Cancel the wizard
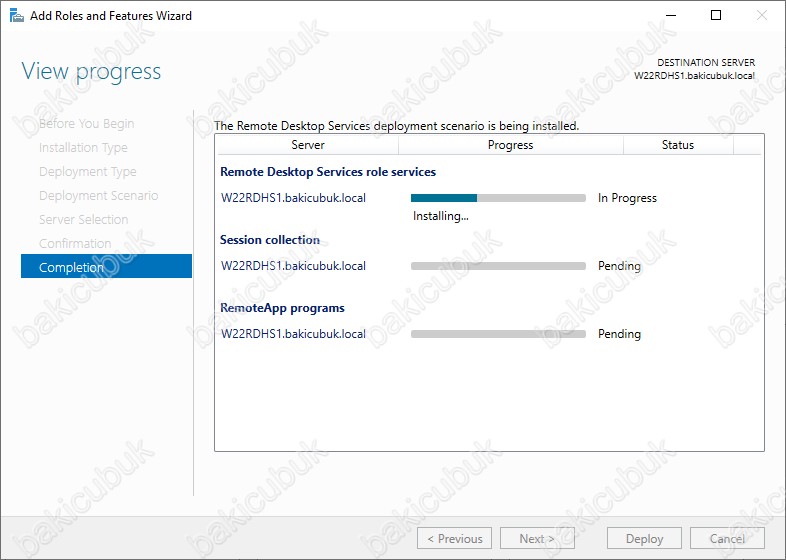The height and width of the screenshot is (560, 786). pyautogui.click(x=727, y=538)
